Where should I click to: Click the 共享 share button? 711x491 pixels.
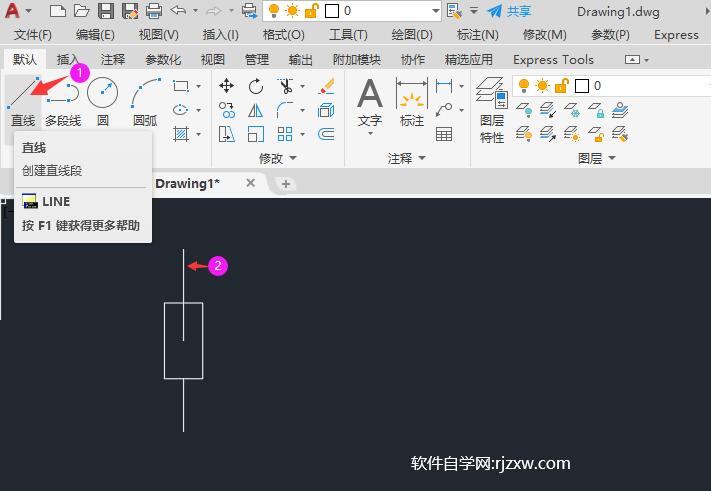pos(509,11)
